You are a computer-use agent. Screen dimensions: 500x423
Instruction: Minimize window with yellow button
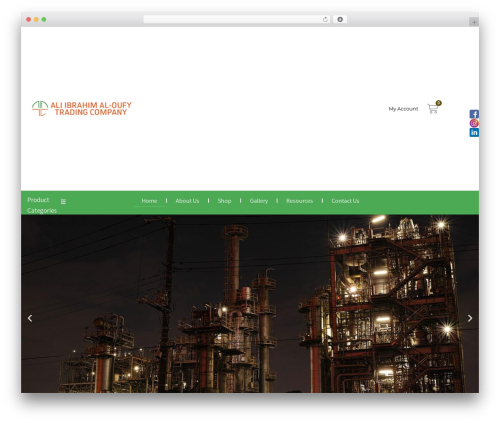click(36, 19)
